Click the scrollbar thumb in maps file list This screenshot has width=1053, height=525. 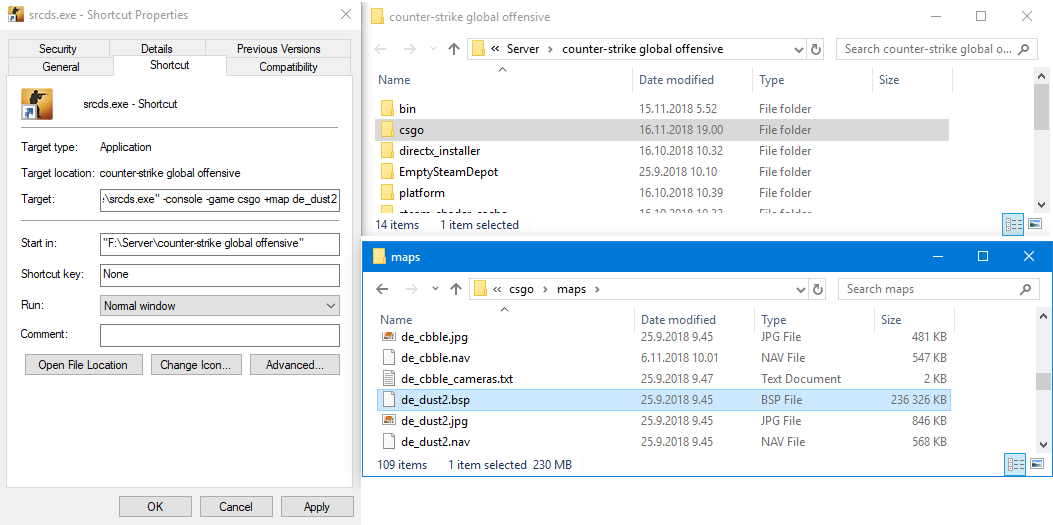1042,382
